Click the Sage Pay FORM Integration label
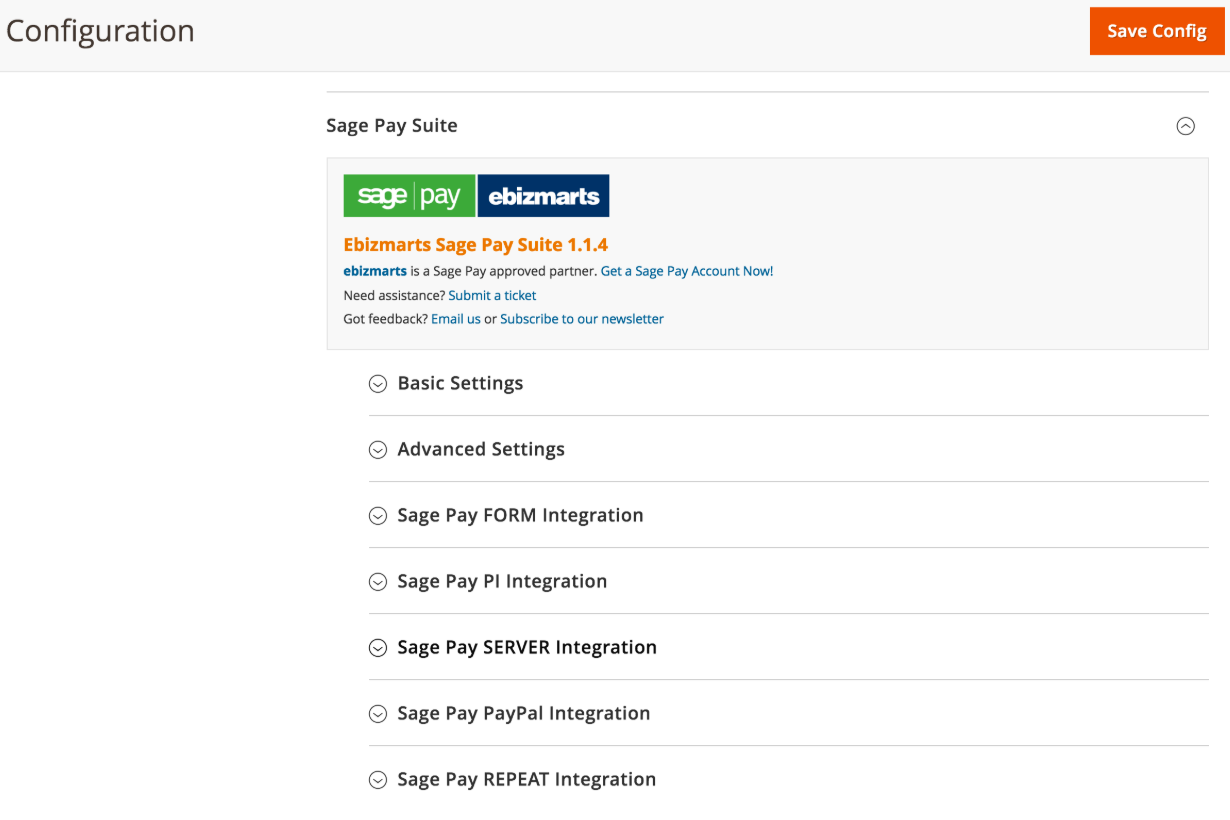 [520, 516]
